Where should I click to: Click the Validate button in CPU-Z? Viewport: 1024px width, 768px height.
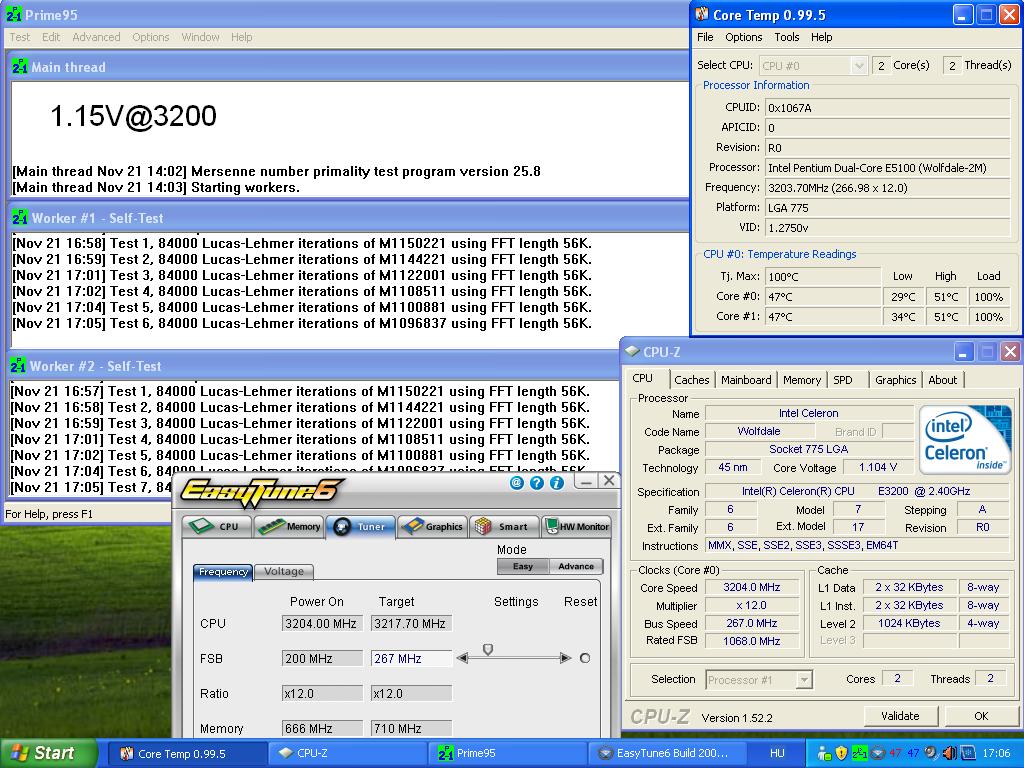pos(900,716)
